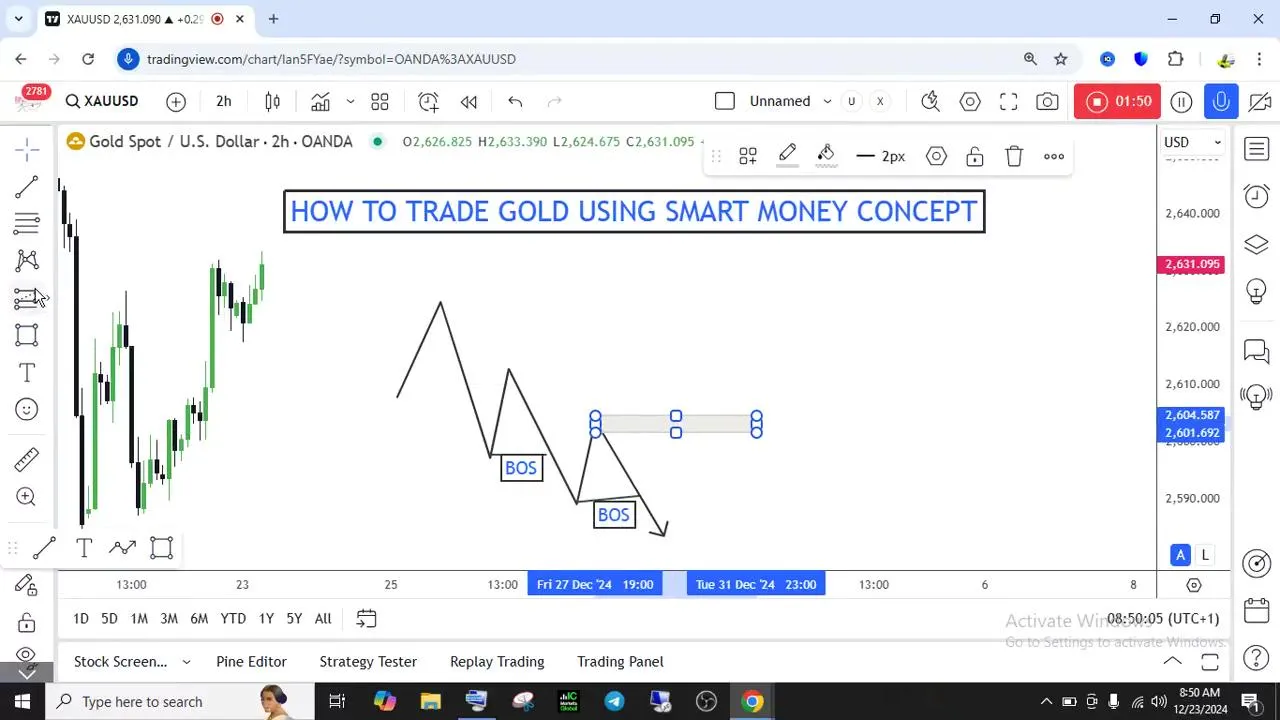Open drawing templates in floating toolbar
Image resolution: width=1280 pixels, height=720 pixels.
[x=748, y=156]
